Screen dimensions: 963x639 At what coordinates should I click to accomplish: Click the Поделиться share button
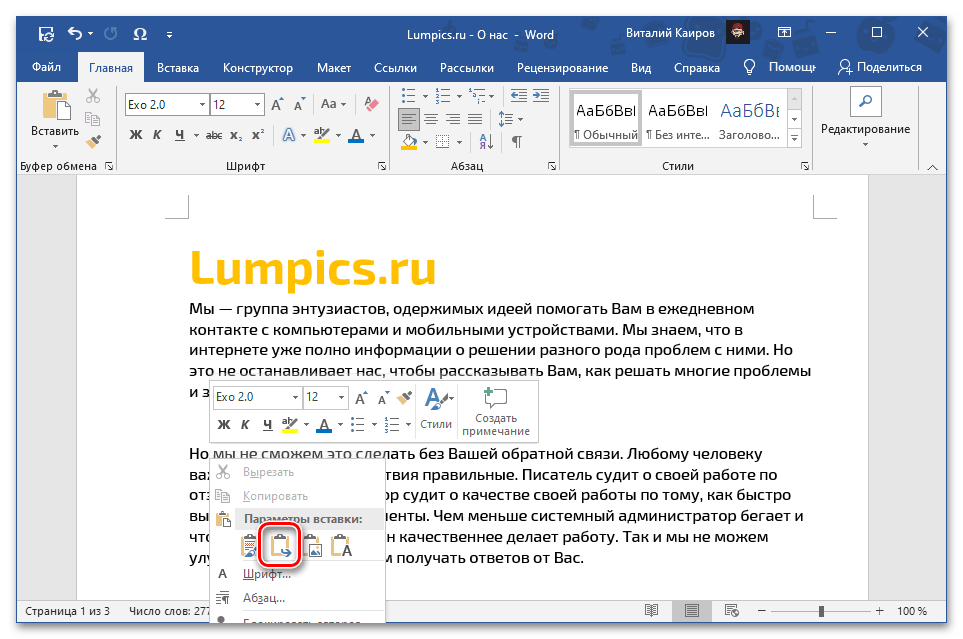tap(880, 67)
